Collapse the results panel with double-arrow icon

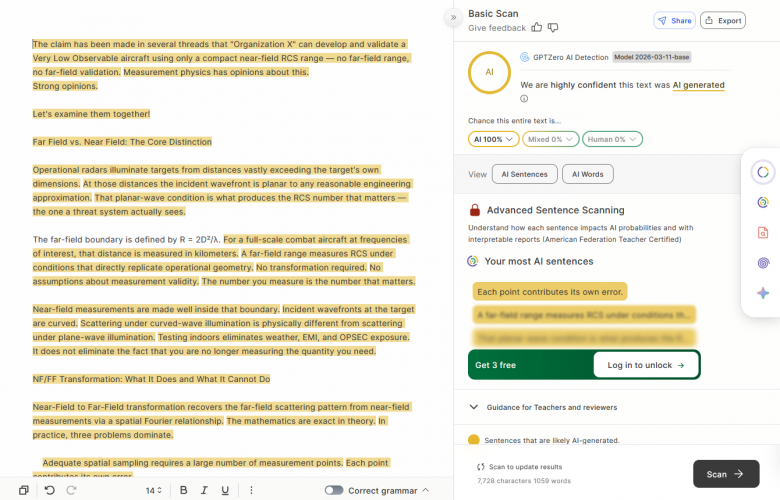pyautogui.click(x=453, y=18)
